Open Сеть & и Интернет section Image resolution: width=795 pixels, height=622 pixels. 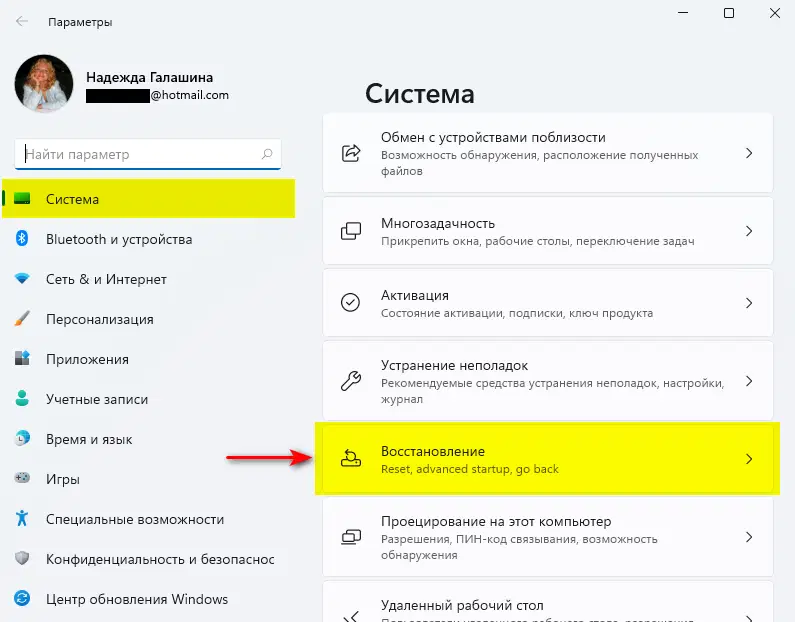[106, 279]
